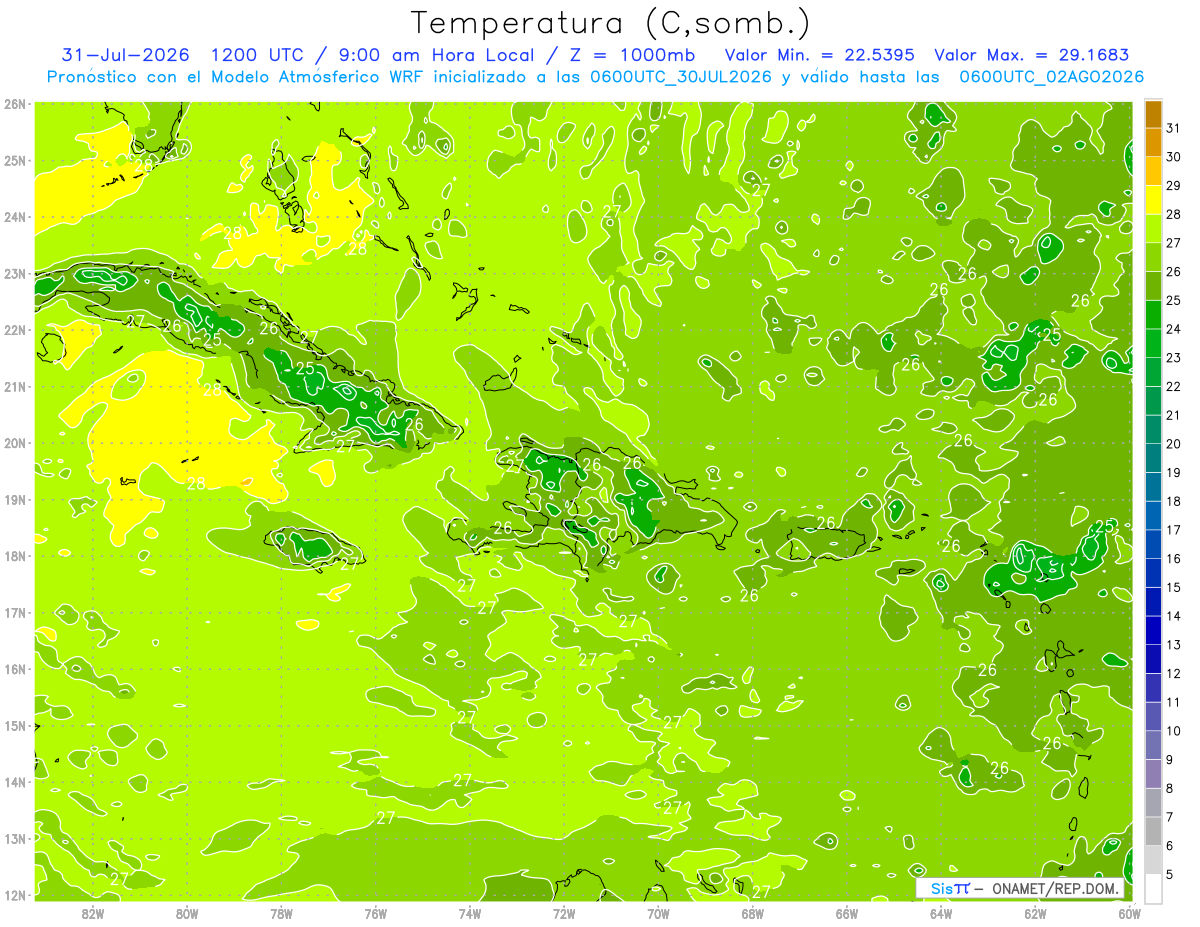The width and height of the screenshot is (1200, 927).
Task: Click the '64W' longitude axis label
Action: [x=941, y=913]
